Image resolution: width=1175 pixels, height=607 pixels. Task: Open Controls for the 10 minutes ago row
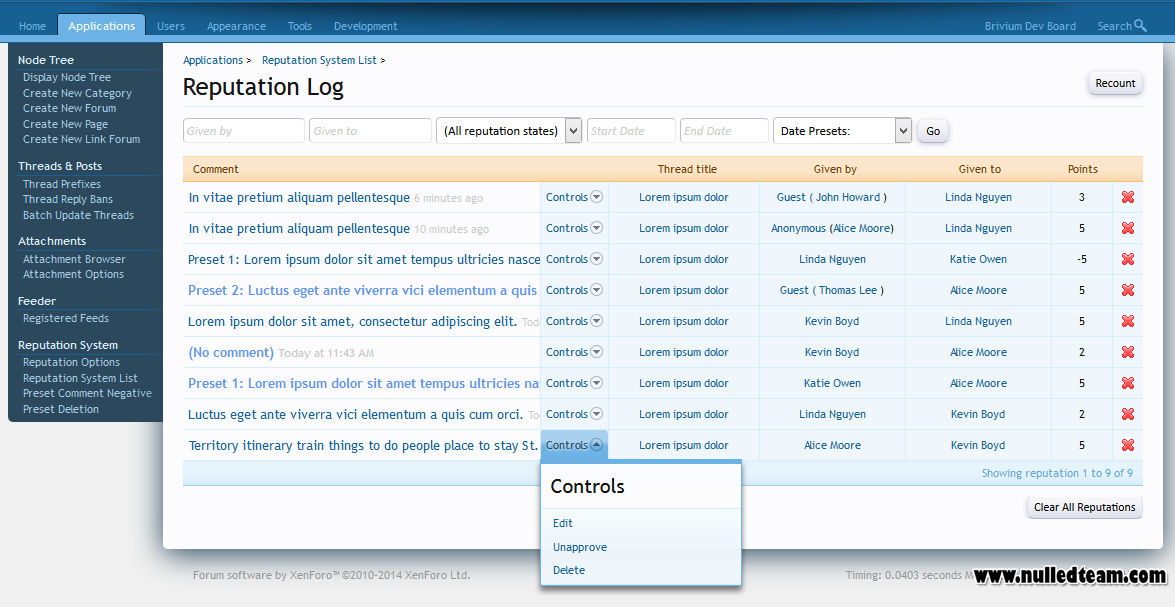pos(574,228)
